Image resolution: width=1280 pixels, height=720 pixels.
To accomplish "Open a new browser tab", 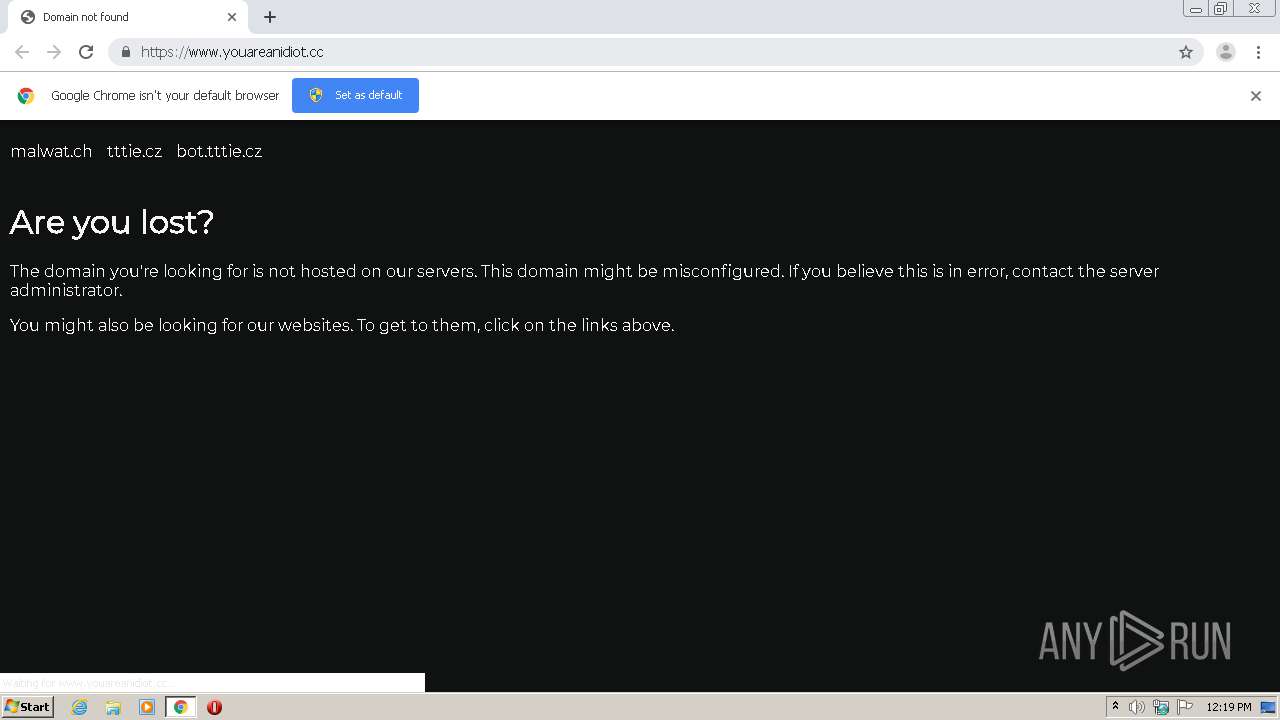I will point(270,17).
